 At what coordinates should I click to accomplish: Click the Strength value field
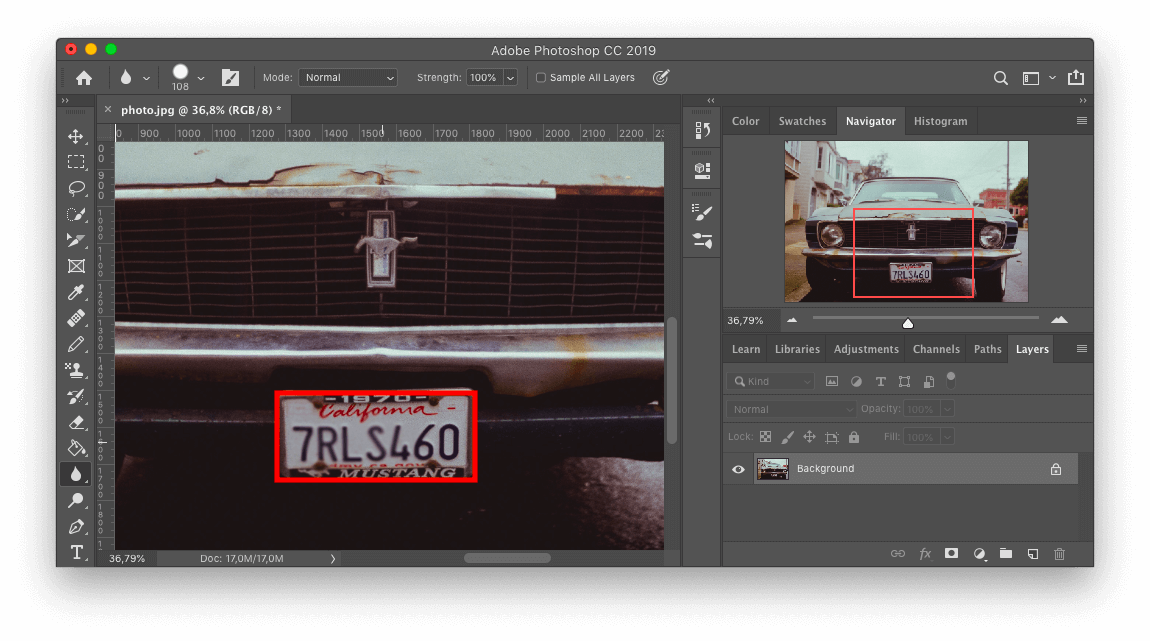click(485, 78)
